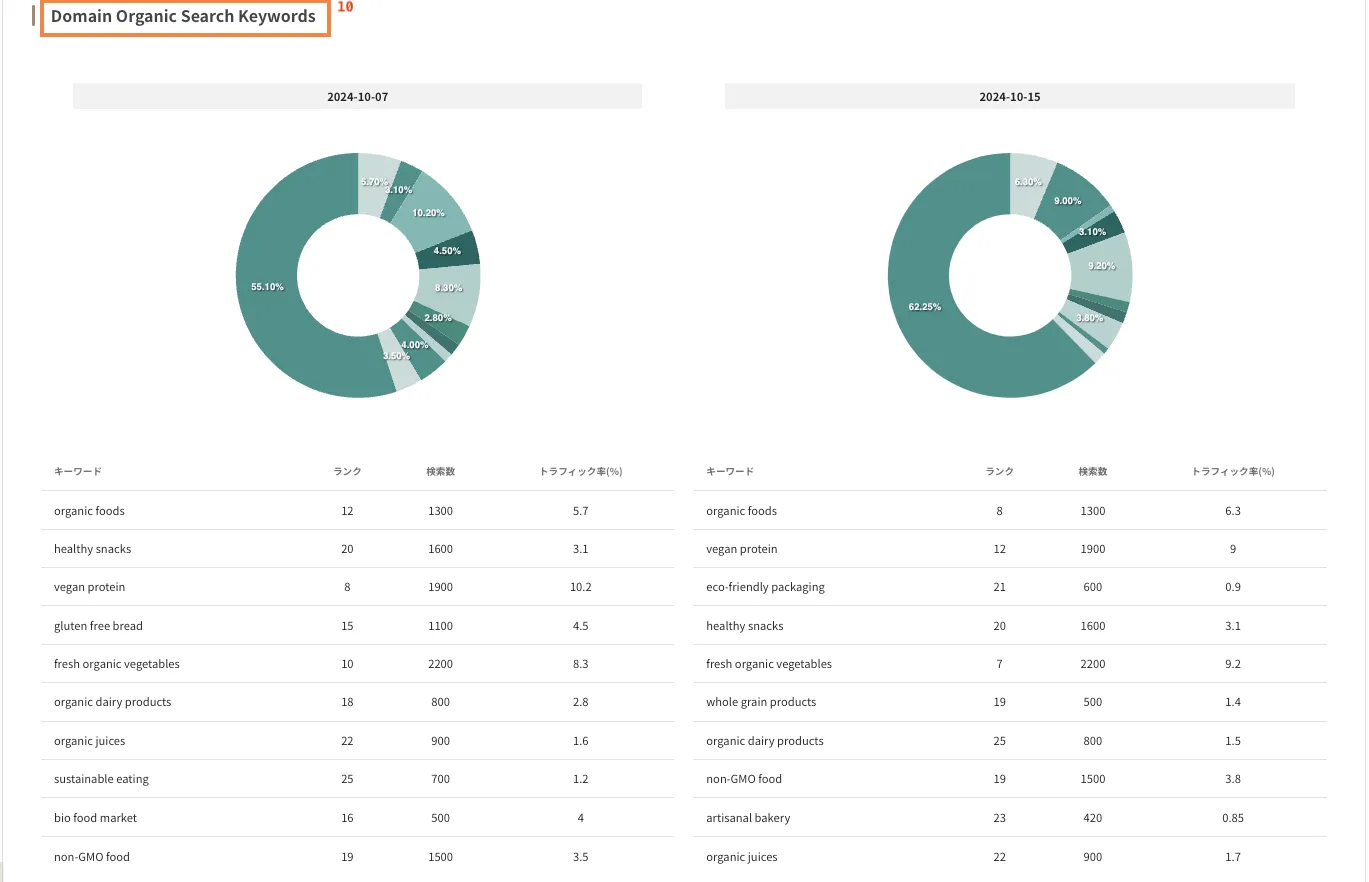This screenshot has width=1369, height=882.
Task: Click the 'gluten free bread' keyword
Action: pyautogui.click(x=98, y=626)
